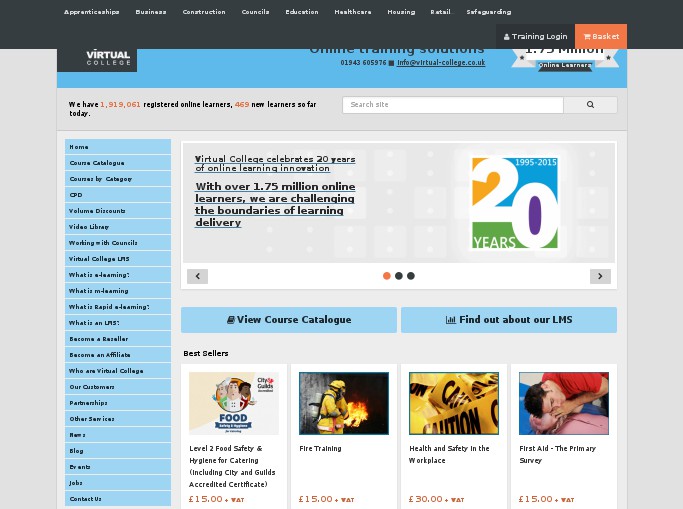683x509 pixels.
Task: Go to next carousel slide arrow
Action: [x=600, y=276]
